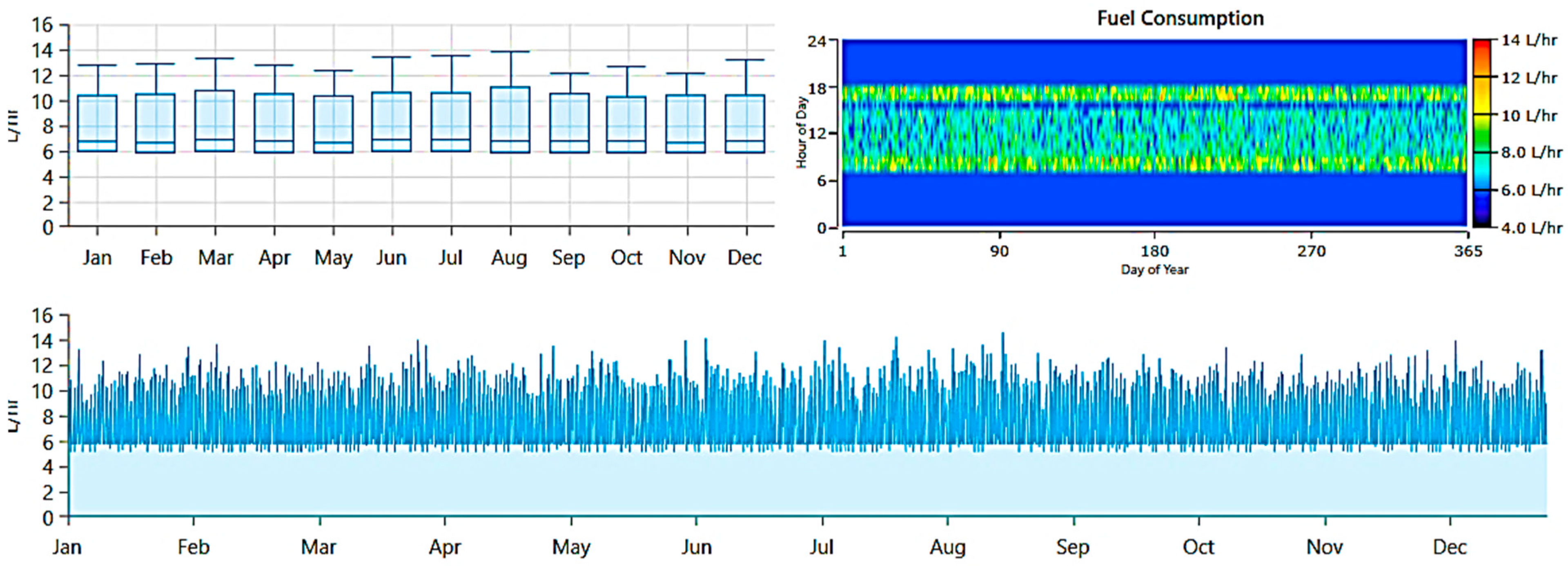Click the Mar label on the time series axis
Screen dimensions: 1568x566
tap(318, 547)
